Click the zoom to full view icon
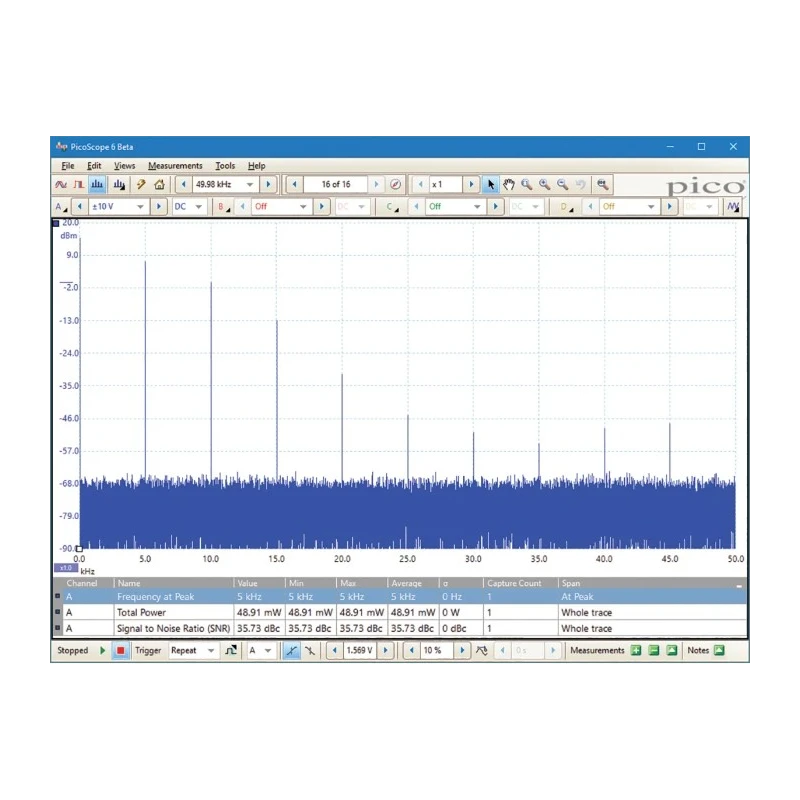 (x=603, y=185)
